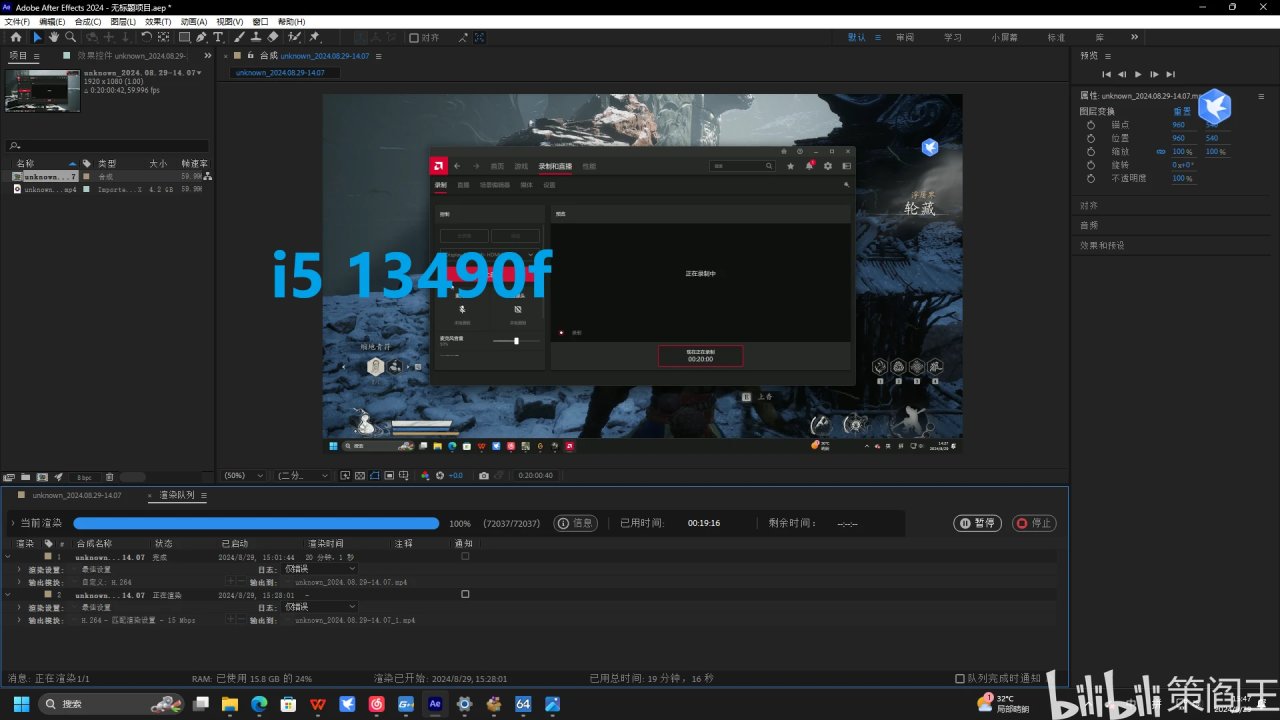Open output file unknown_2024.08.29-14.07_1.mp4 link

coord(355,620)
